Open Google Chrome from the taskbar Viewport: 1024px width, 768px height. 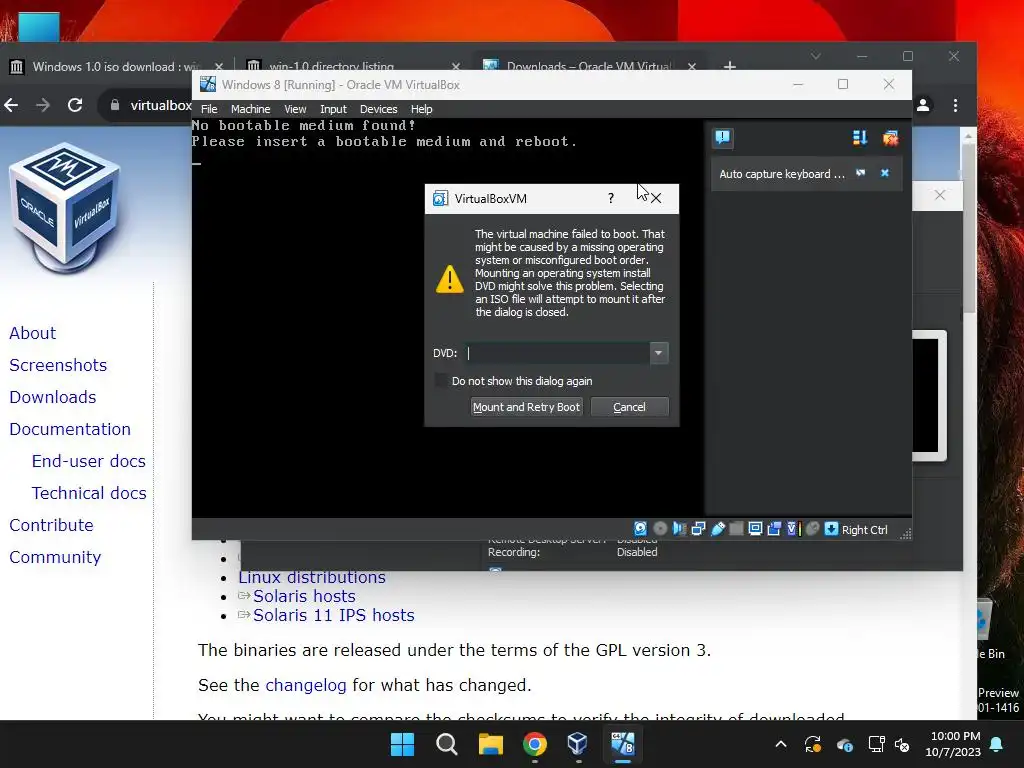534,744
